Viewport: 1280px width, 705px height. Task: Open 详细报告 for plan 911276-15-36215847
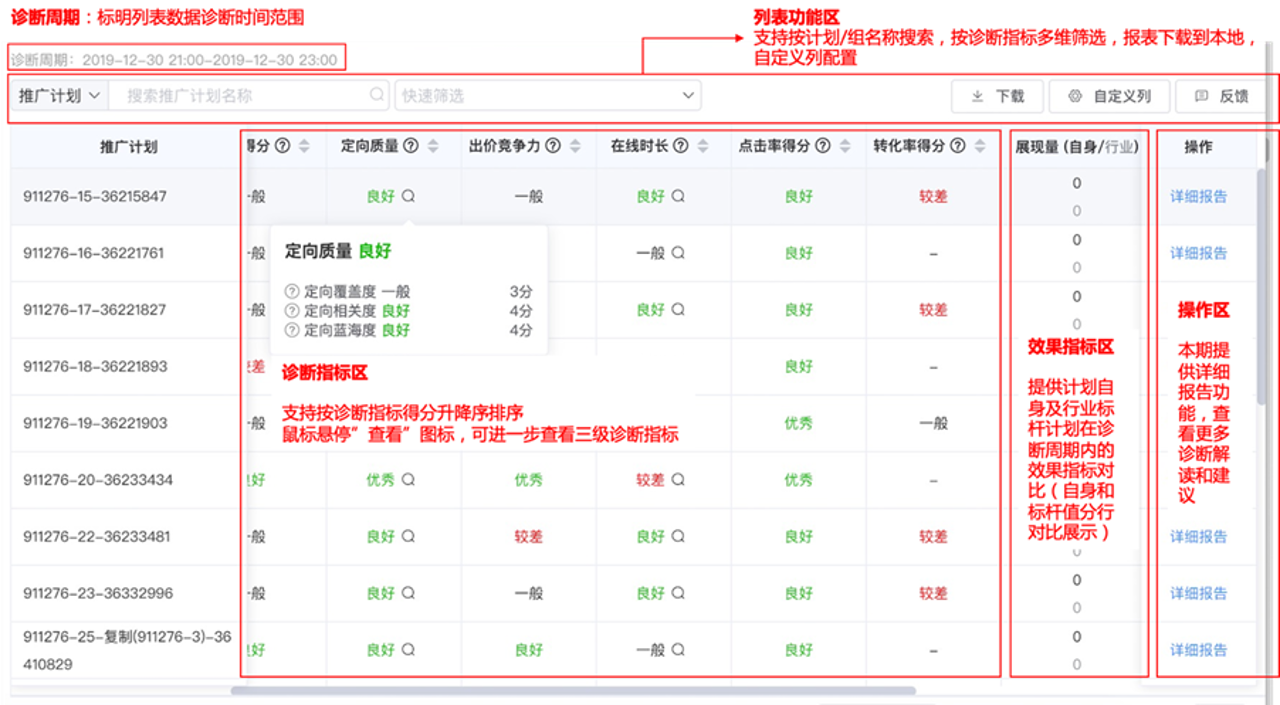[1199, 197]
